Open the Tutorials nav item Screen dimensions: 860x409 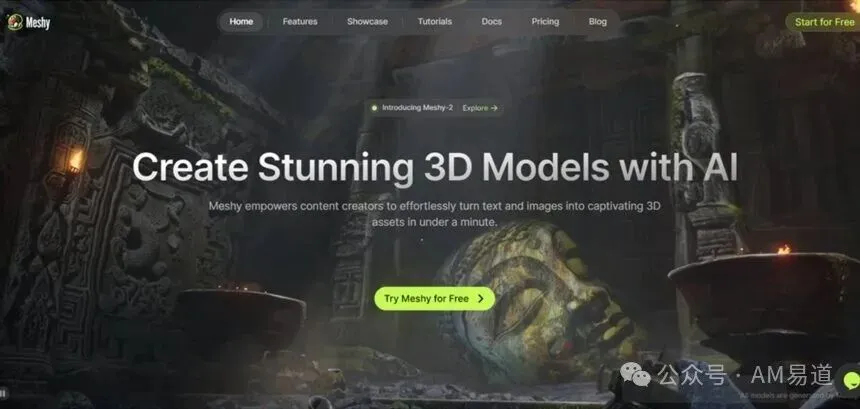coord(435,22)
